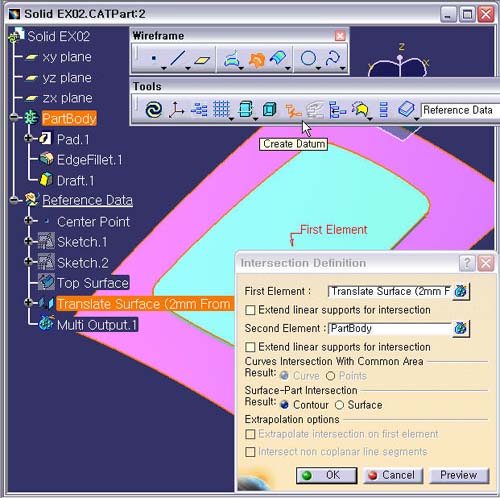Select the Contour result radio button
The width and height of the screenshot is (500, 498).
284,405
